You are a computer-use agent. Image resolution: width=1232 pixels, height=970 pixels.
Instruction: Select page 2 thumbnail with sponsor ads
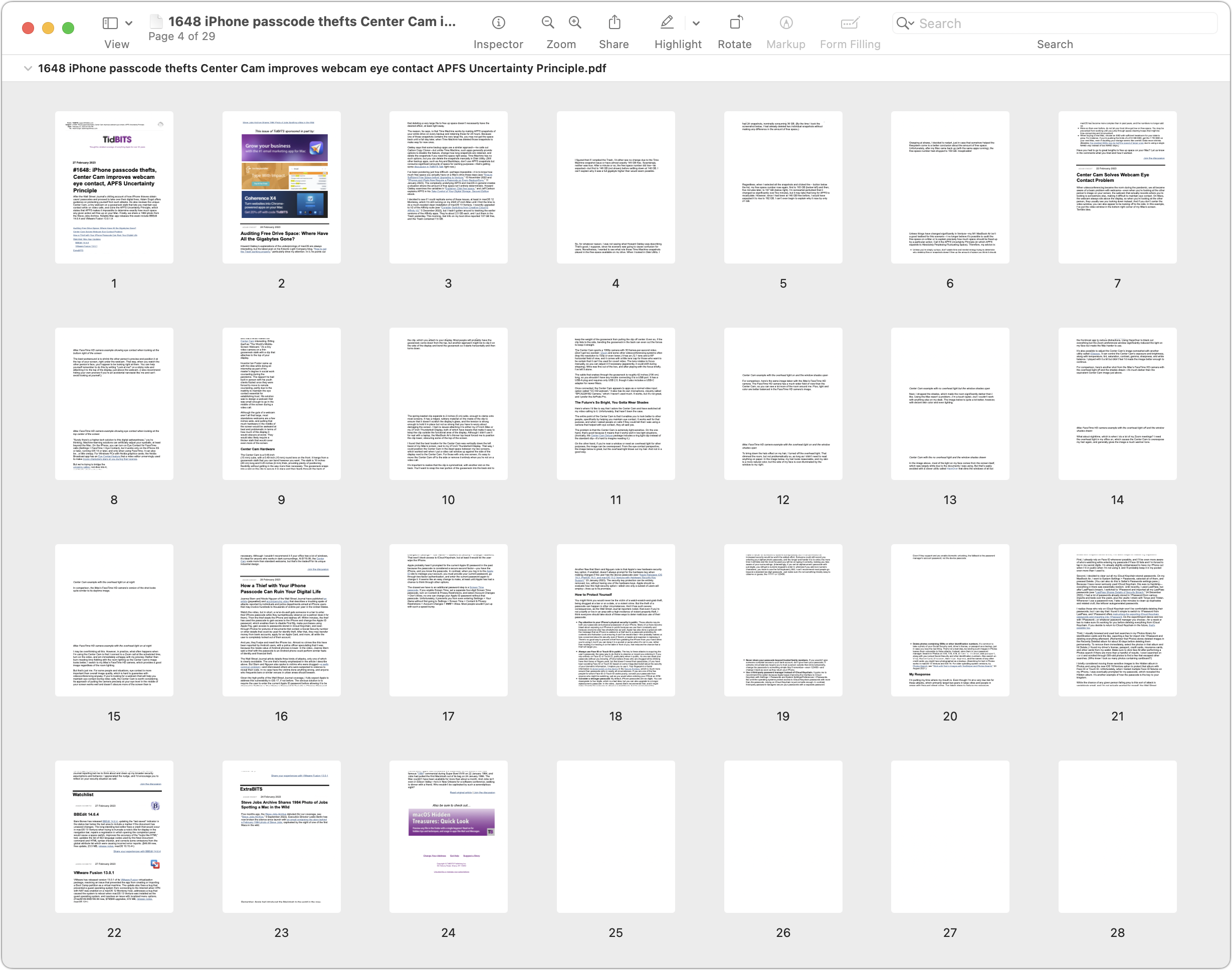281,187
